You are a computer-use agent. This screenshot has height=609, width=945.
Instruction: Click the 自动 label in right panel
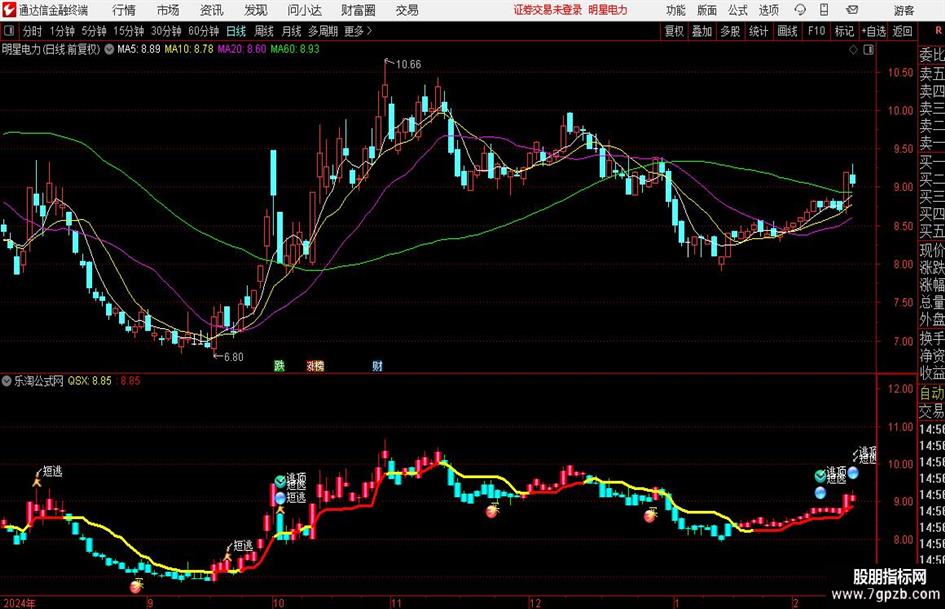coord(932,393)
